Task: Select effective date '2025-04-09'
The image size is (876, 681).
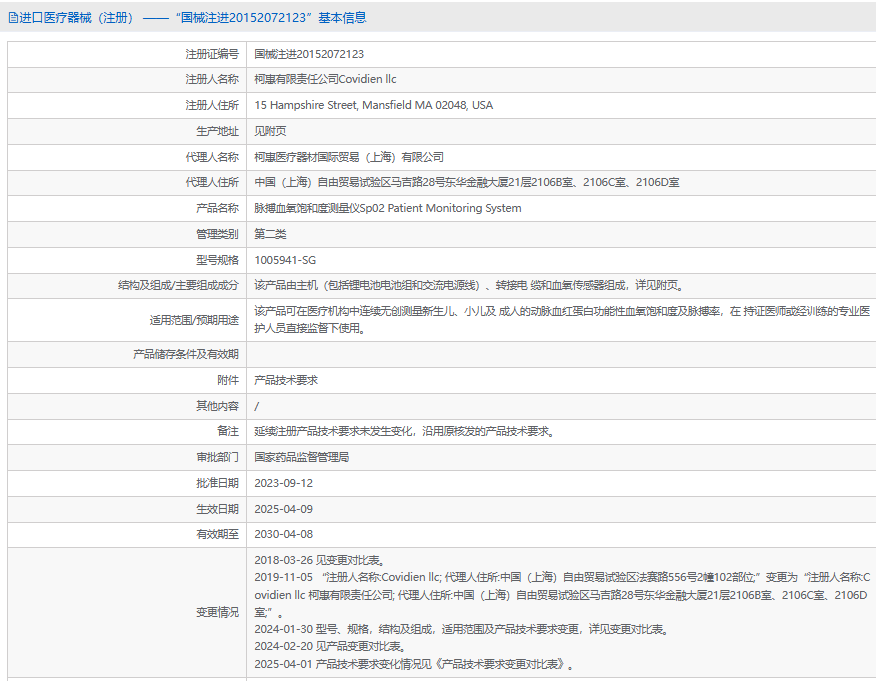Action: tap(284, 509)
